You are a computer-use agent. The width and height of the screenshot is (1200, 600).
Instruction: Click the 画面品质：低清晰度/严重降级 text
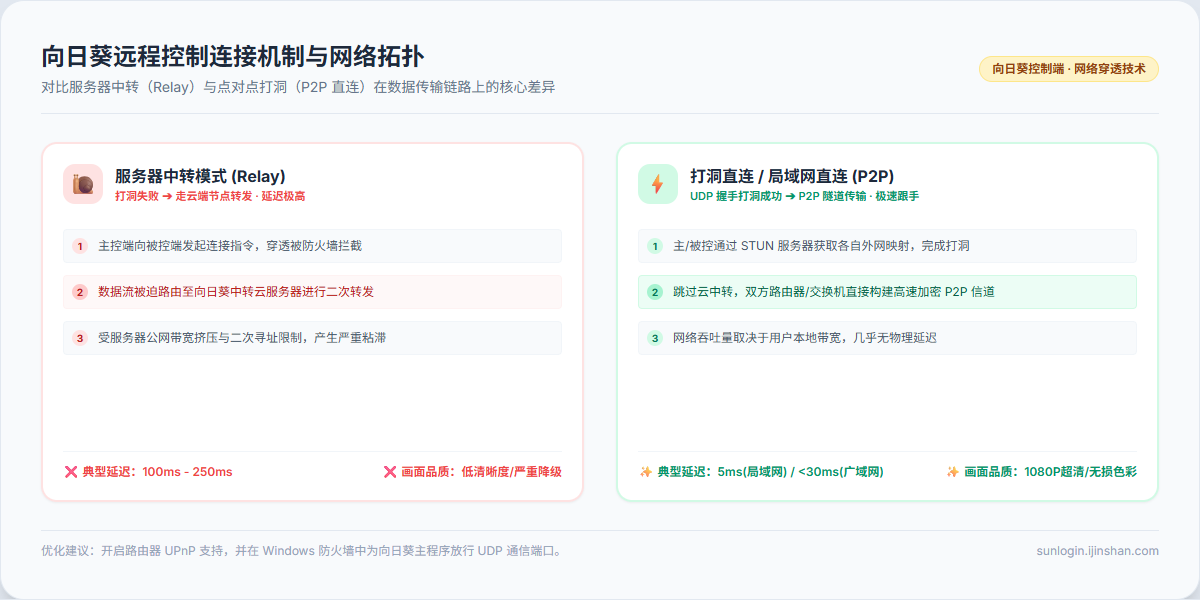click(x=481, y=472)
